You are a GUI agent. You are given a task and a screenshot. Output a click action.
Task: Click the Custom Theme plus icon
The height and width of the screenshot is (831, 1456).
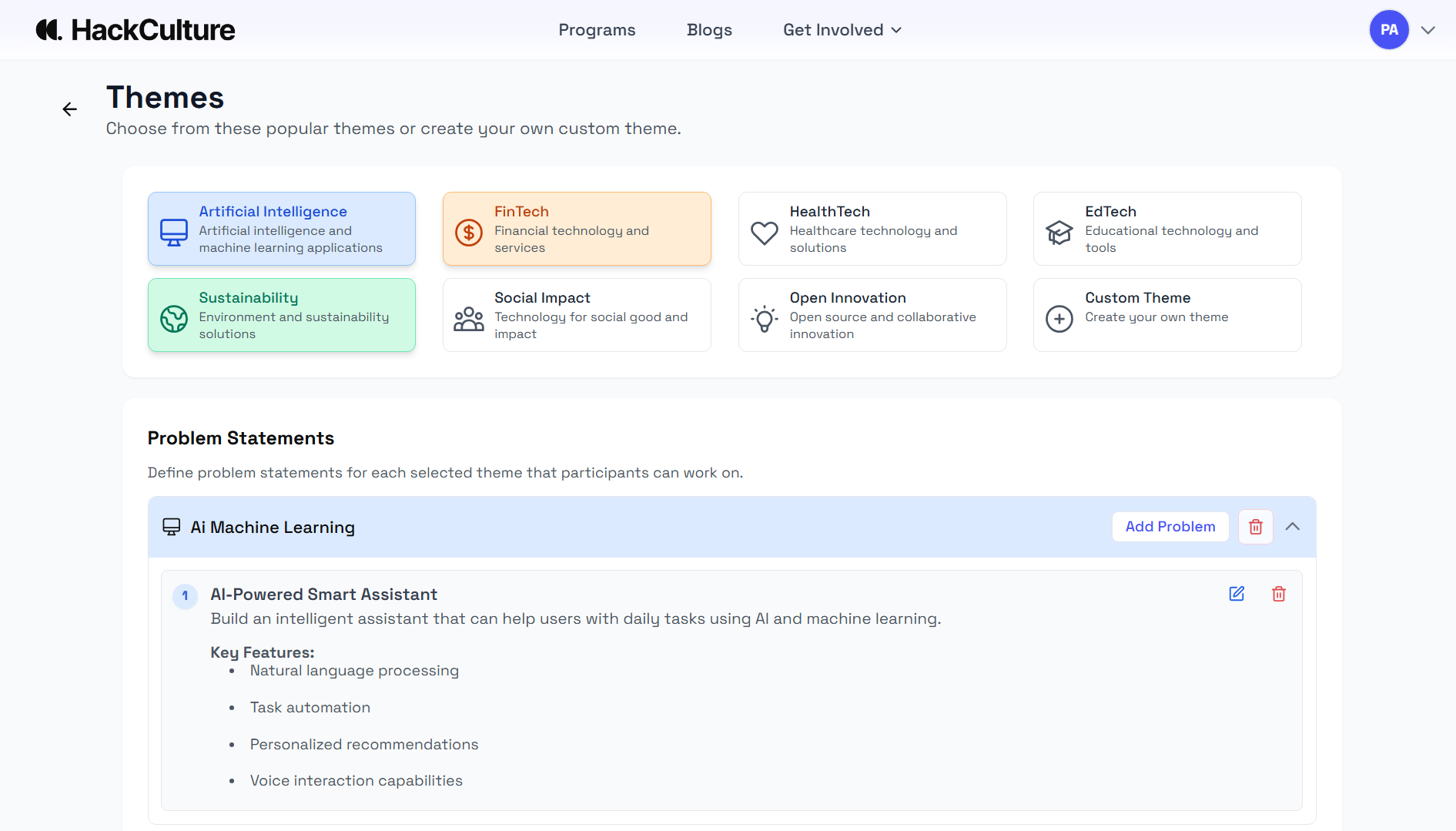[x=1059, y=318]
